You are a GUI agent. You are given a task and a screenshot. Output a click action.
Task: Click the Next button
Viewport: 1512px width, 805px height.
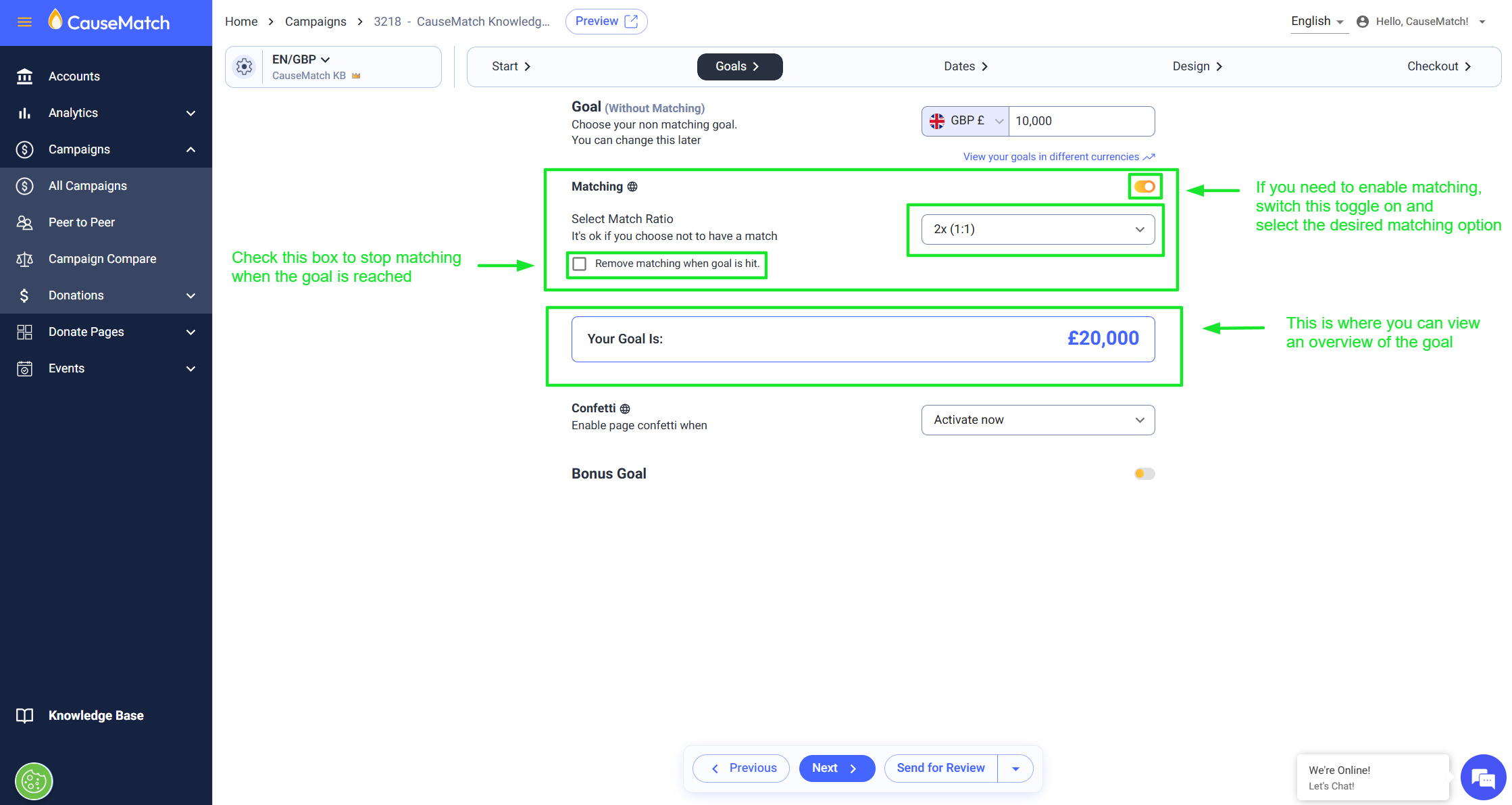point(836,769)
